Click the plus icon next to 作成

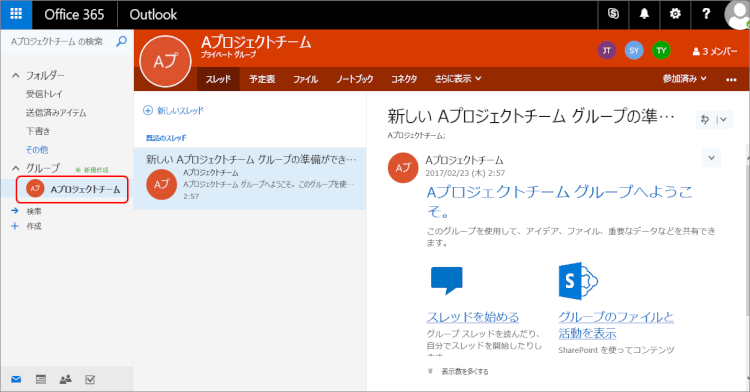[x=15, y=226]
